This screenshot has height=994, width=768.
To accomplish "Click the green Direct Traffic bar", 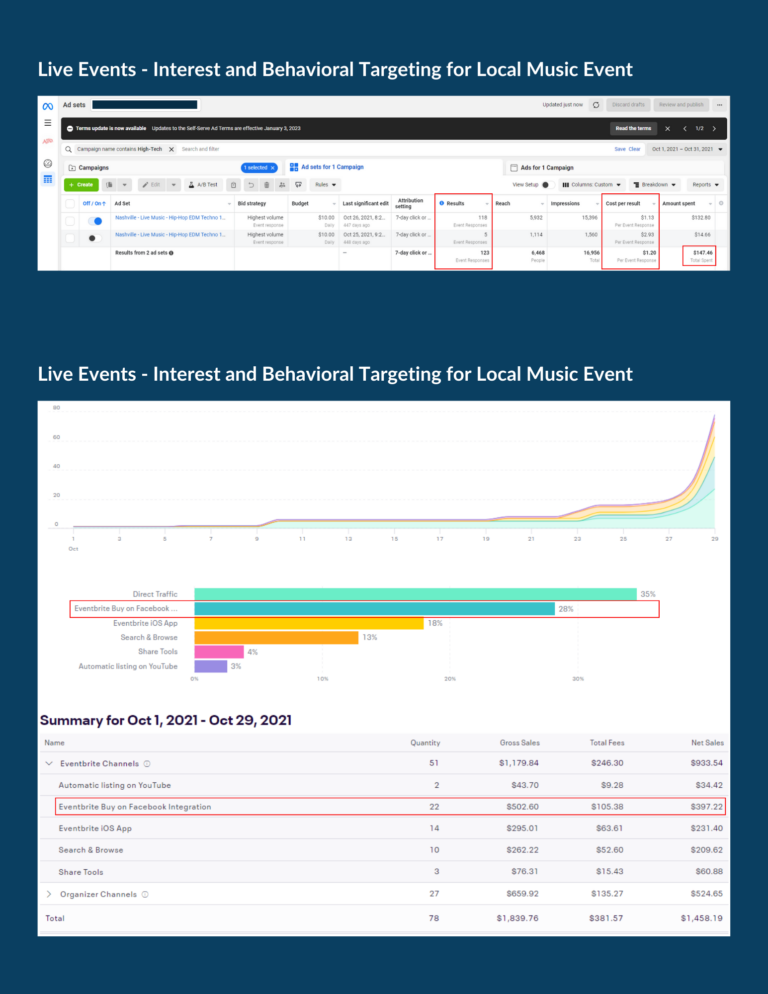I will [415, 594].
